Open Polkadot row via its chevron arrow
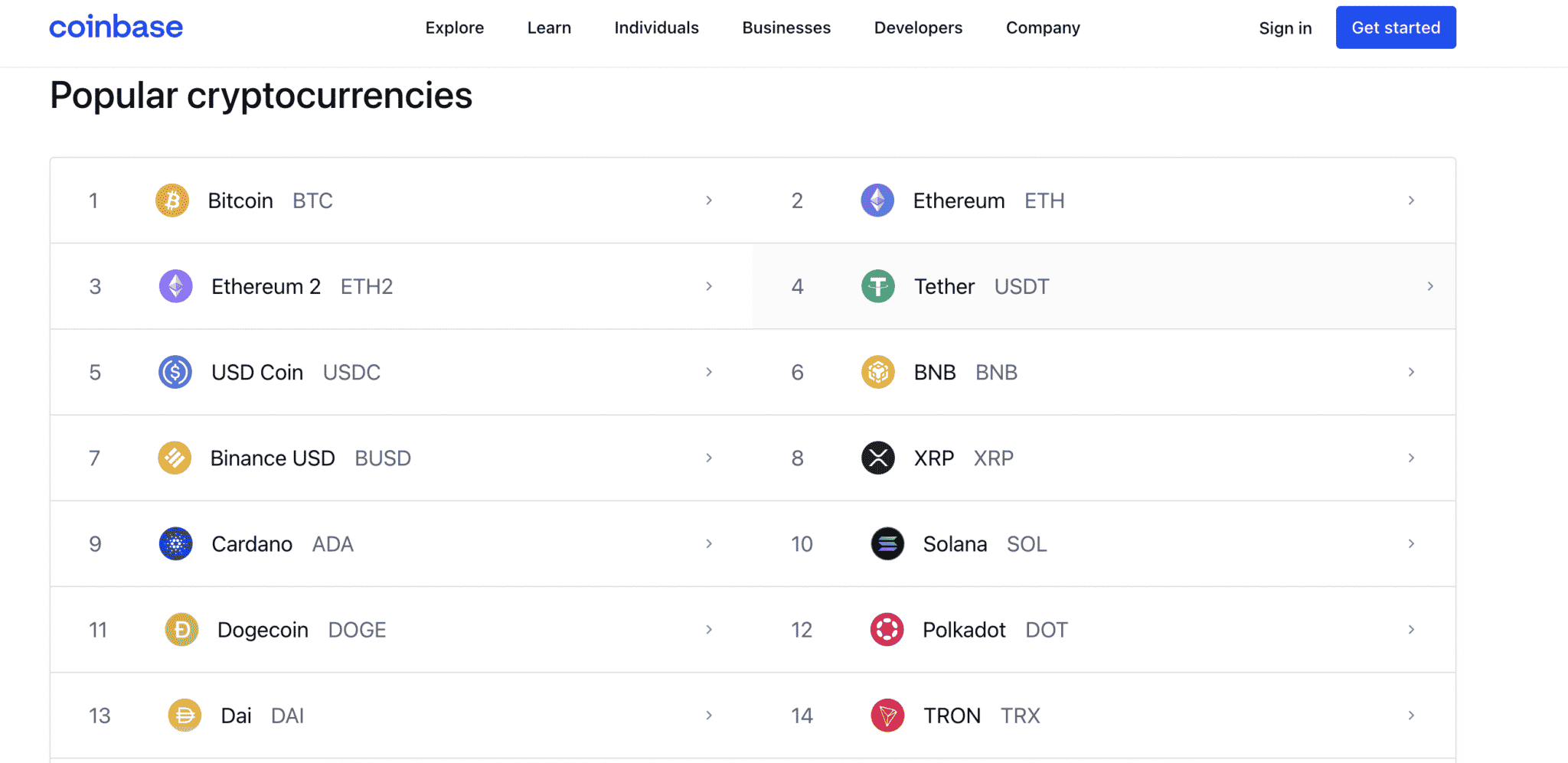1568x763 pixels. click(1411, 630)
